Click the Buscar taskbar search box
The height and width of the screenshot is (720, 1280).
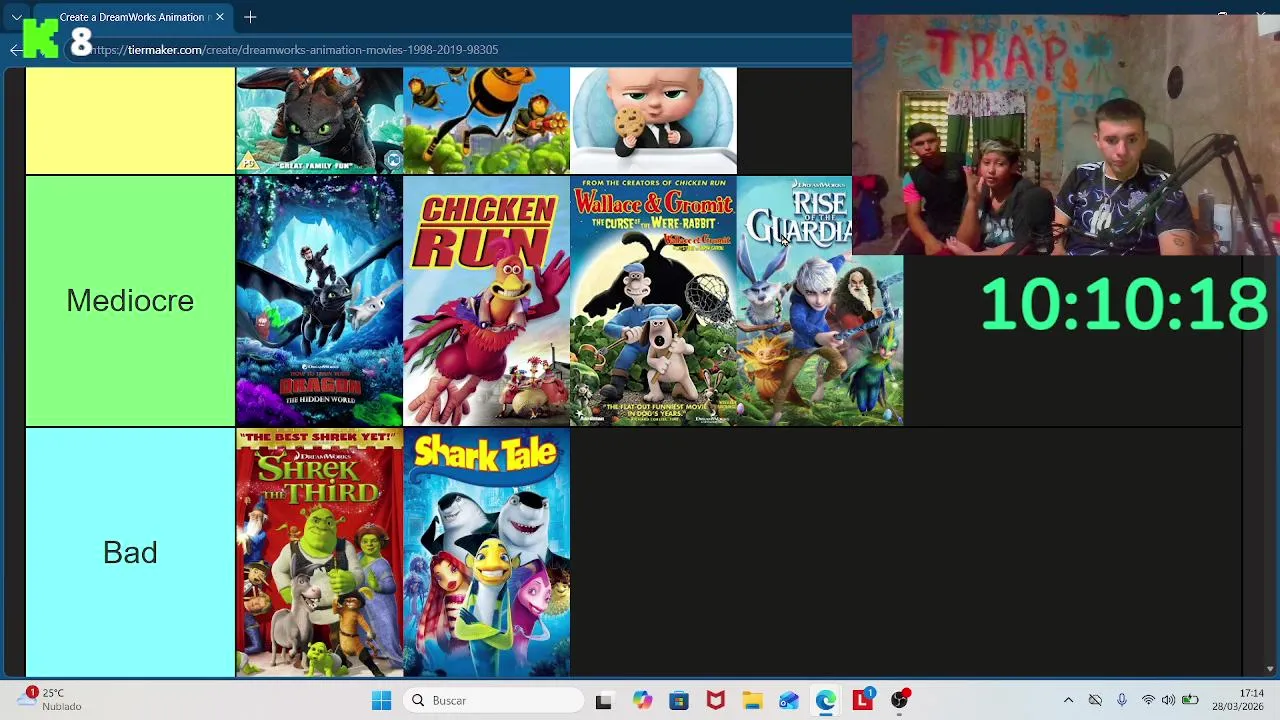click(494, 701)
